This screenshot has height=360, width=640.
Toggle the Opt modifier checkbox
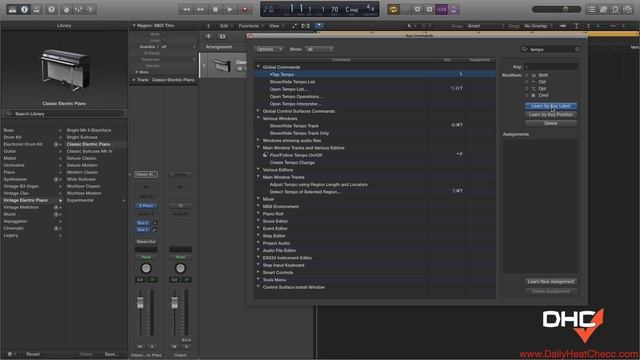pyautogui.click(x=527, y=88)
